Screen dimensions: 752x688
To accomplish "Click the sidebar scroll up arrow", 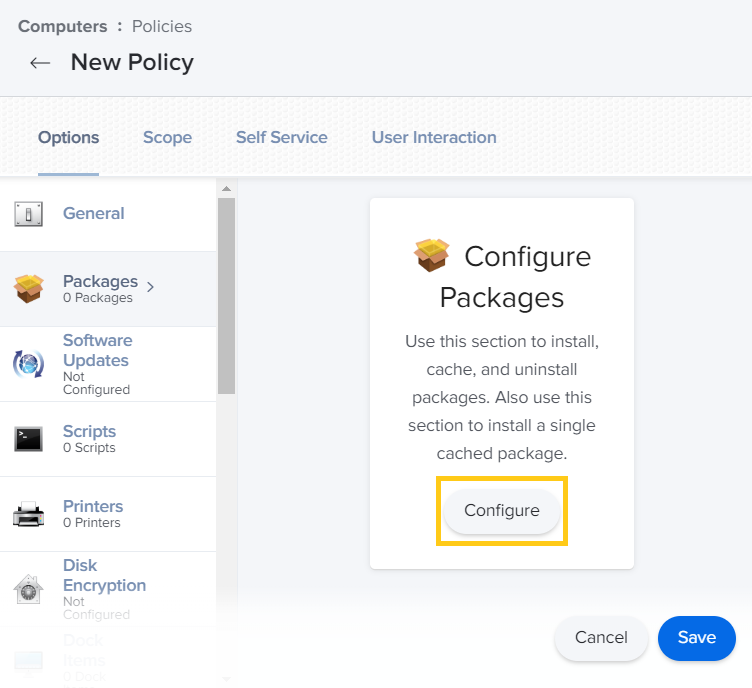I will tap(226, 189).
